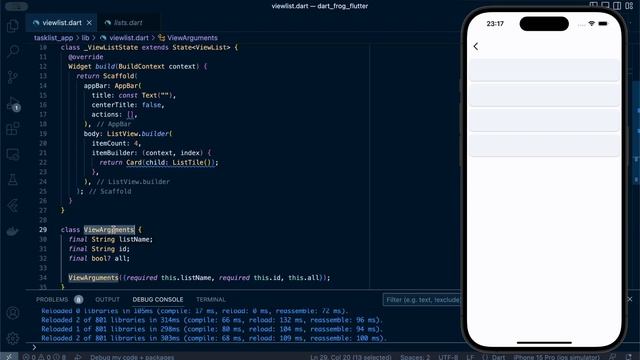Screen dimensions: 640x360
Task: Click 'Debug my code + packages' in status bar
Action: coord(132,357)
